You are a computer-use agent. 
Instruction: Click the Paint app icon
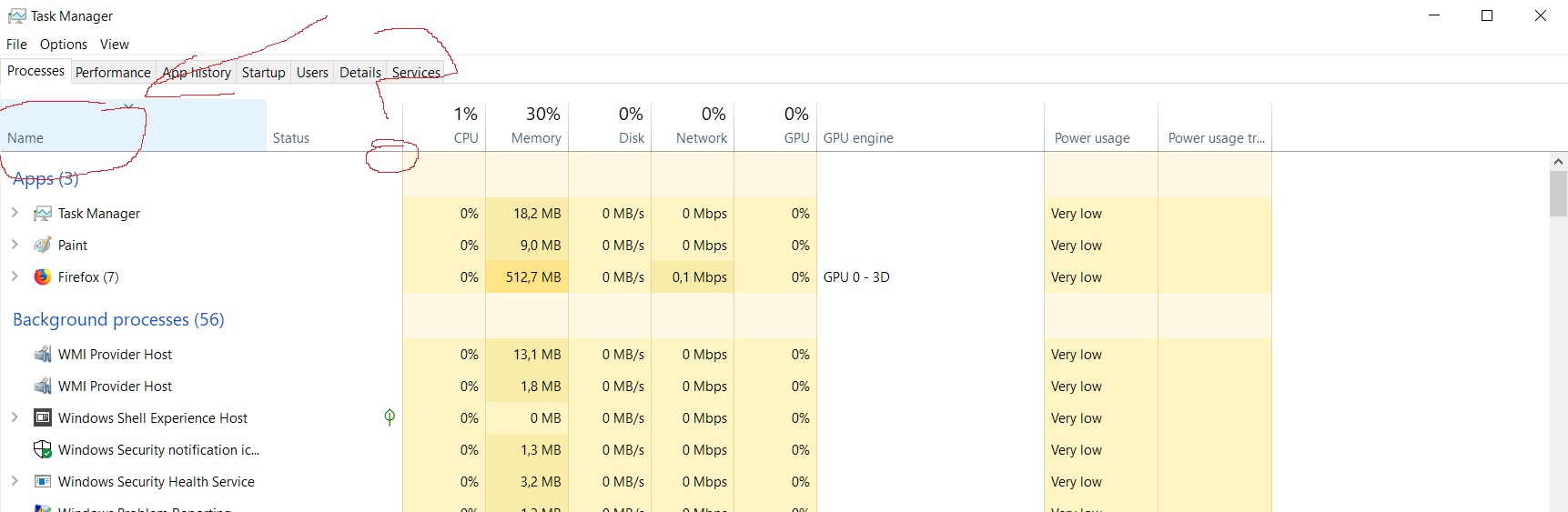(x=43, y=246)
